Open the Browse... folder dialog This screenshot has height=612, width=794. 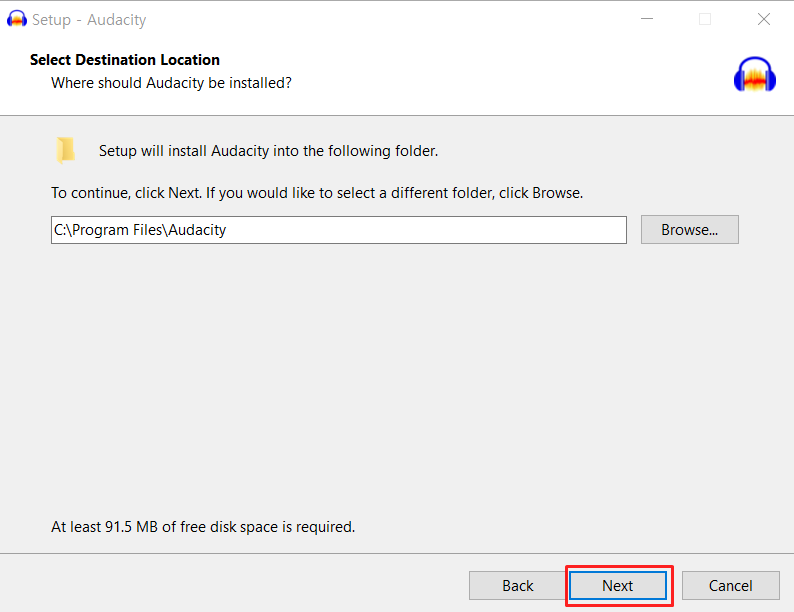pyautogui.click(x=689, y=230)
